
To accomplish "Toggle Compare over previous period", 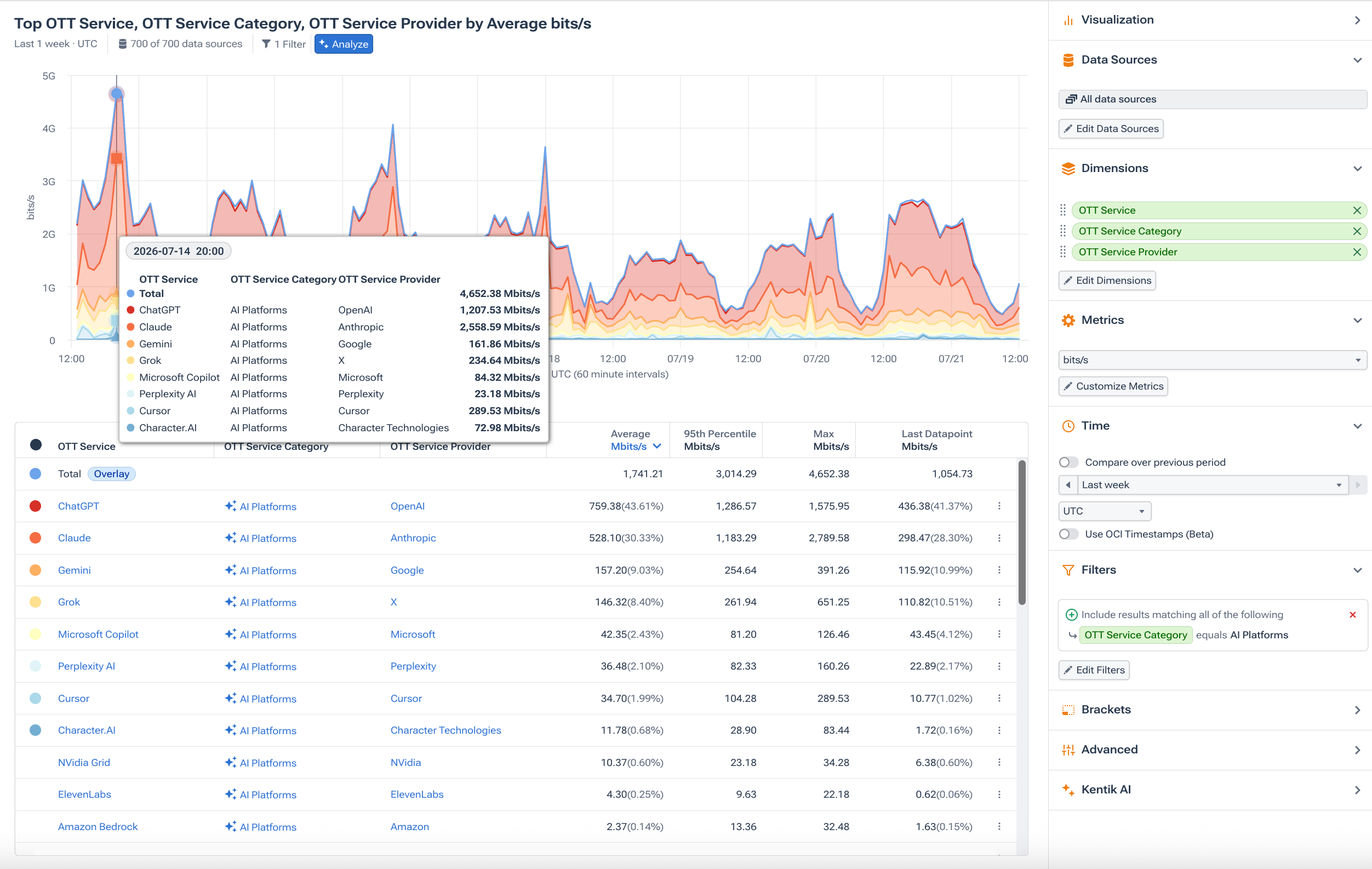I will tap(1068, 462).
